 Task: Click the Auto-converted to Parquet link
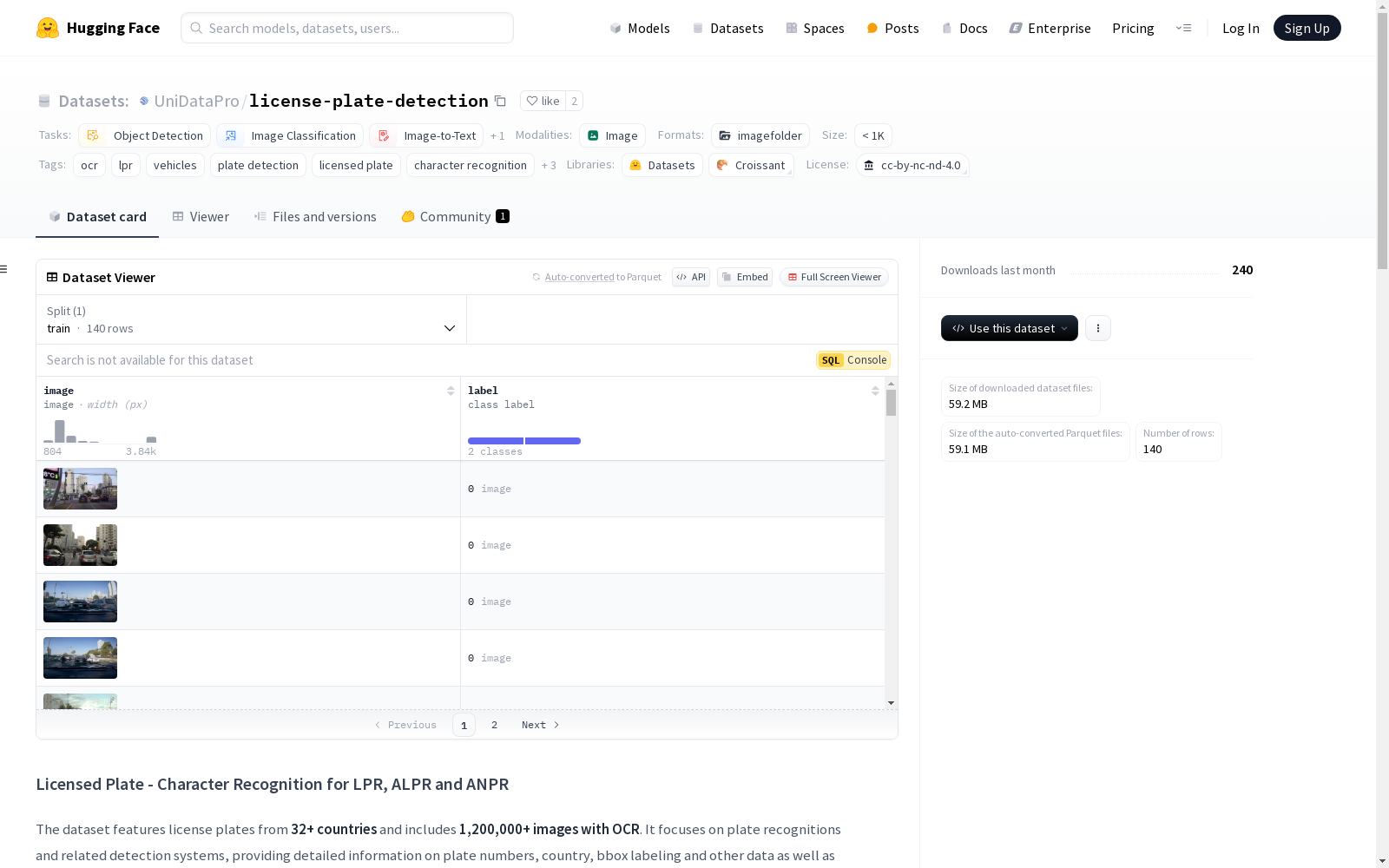579,277
